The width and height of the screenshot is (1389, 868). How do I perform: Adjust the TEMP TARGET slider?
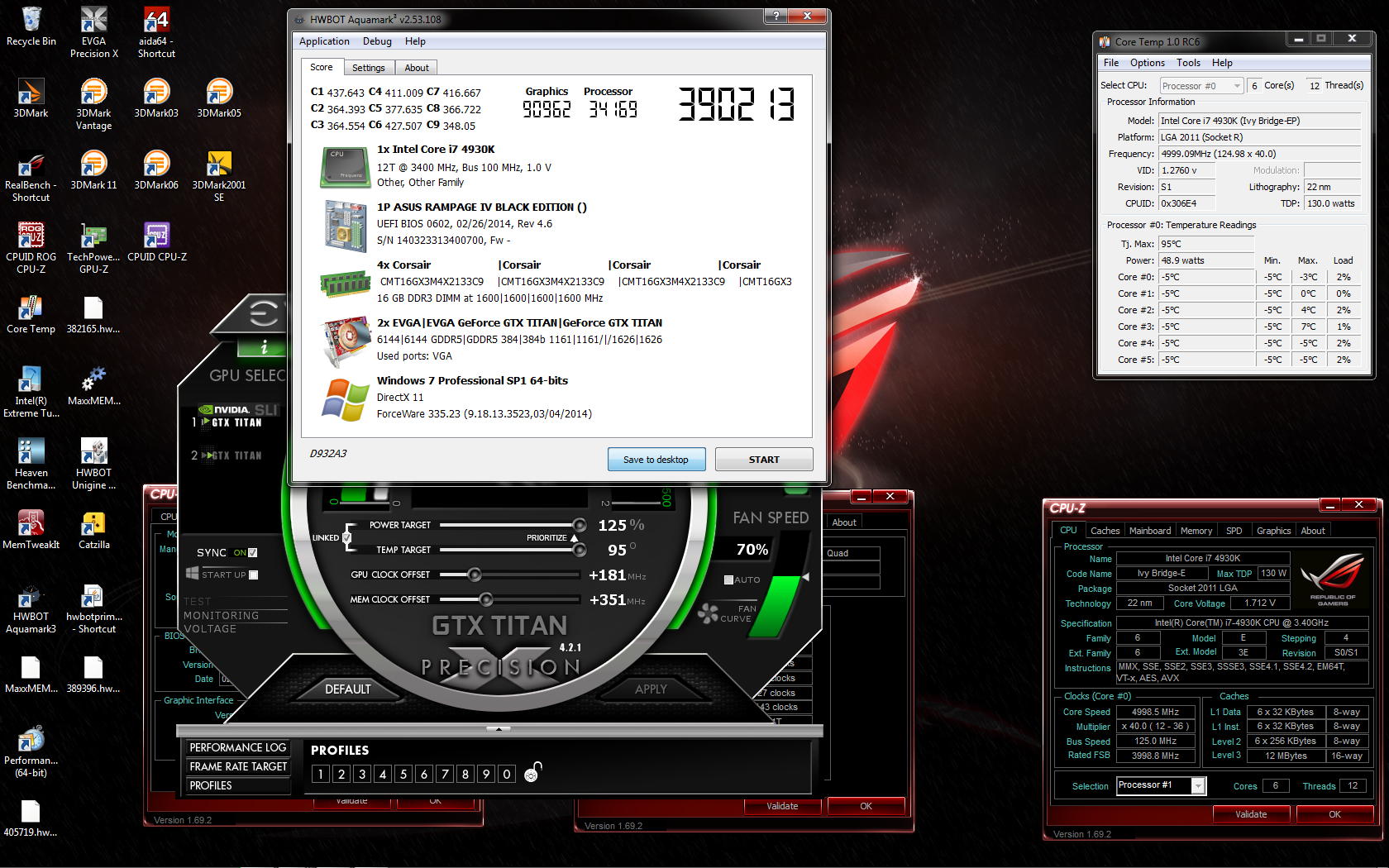pyautogui.click(x=580, y=550)
